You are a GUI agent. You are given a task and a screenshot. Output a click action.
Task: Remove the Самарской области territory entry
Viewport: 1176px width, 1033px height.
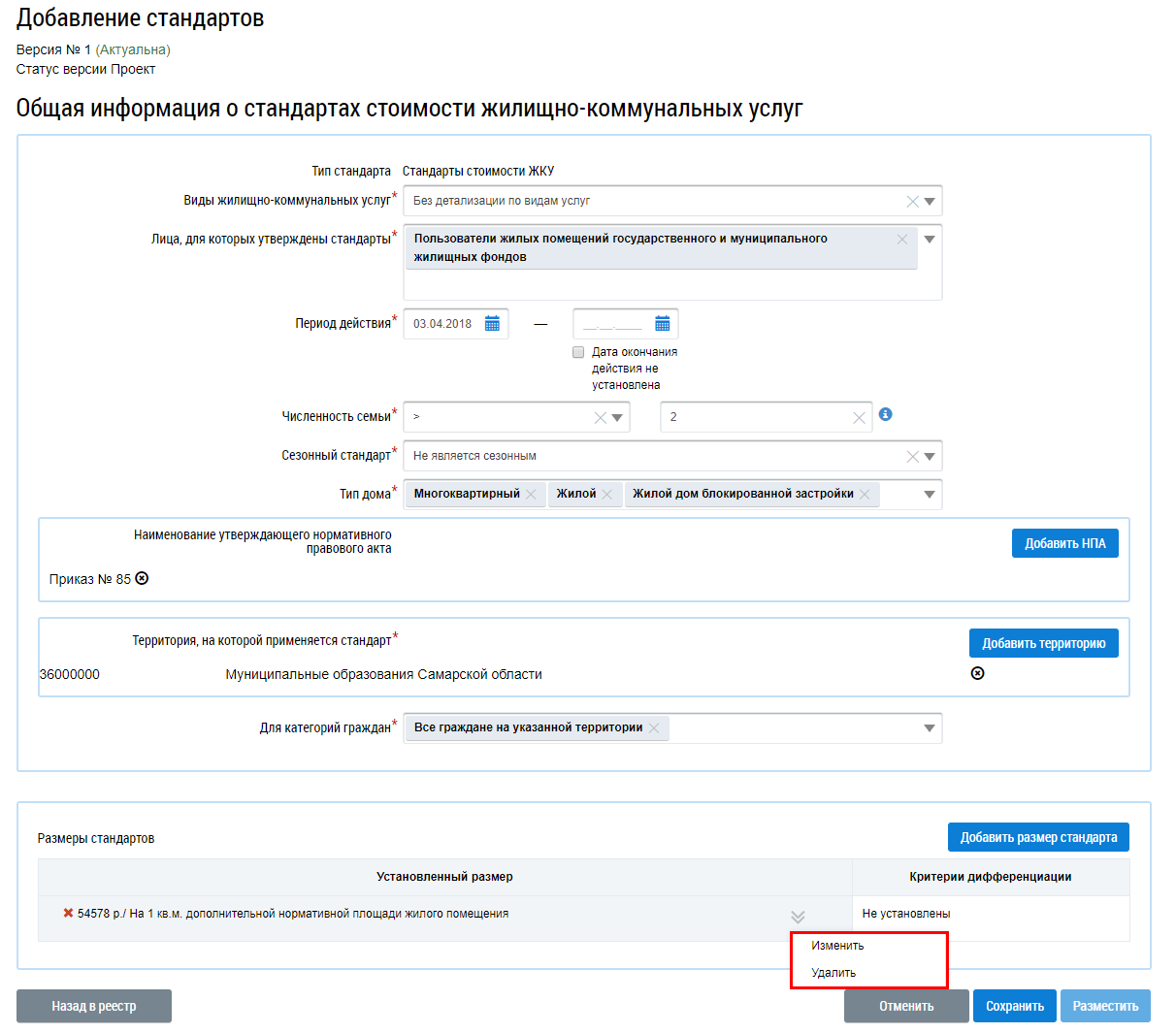tap(977, 673)
